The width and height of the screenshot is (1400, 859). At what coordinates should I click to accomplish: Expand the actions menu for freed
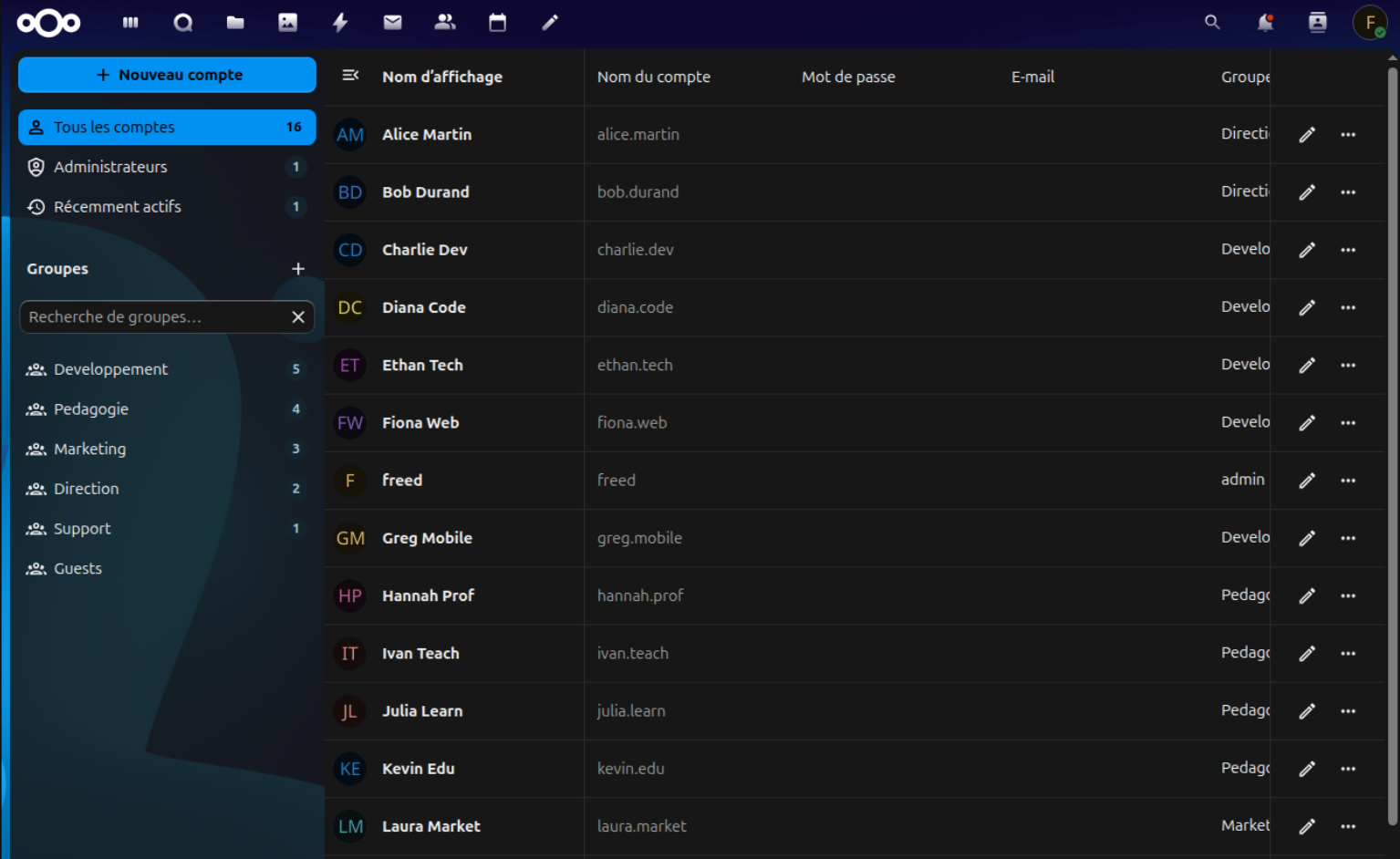1348,481
